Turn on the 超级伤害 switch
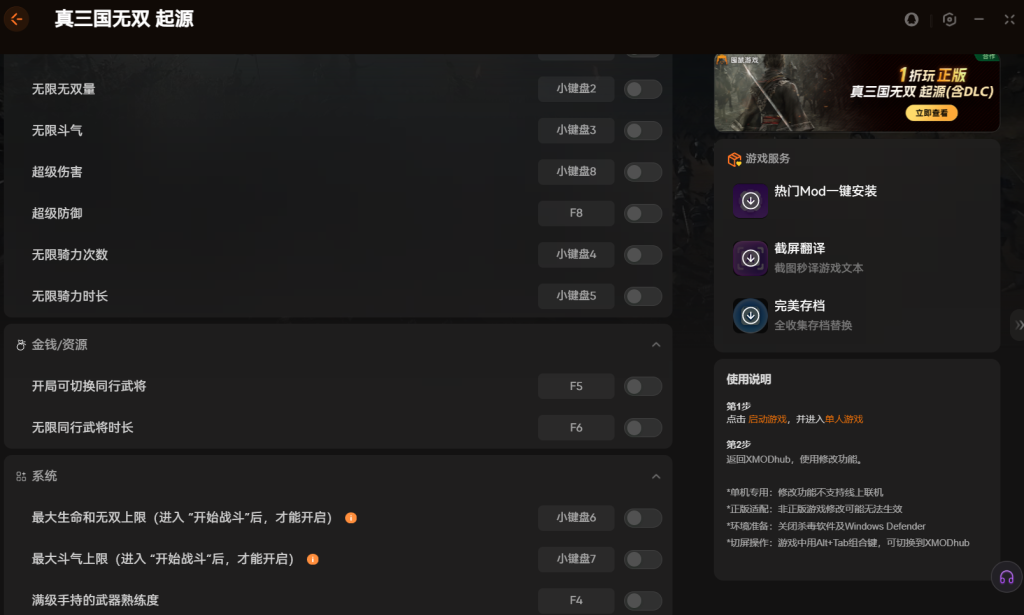This screenshot has width=1024, height=615. 643,172
